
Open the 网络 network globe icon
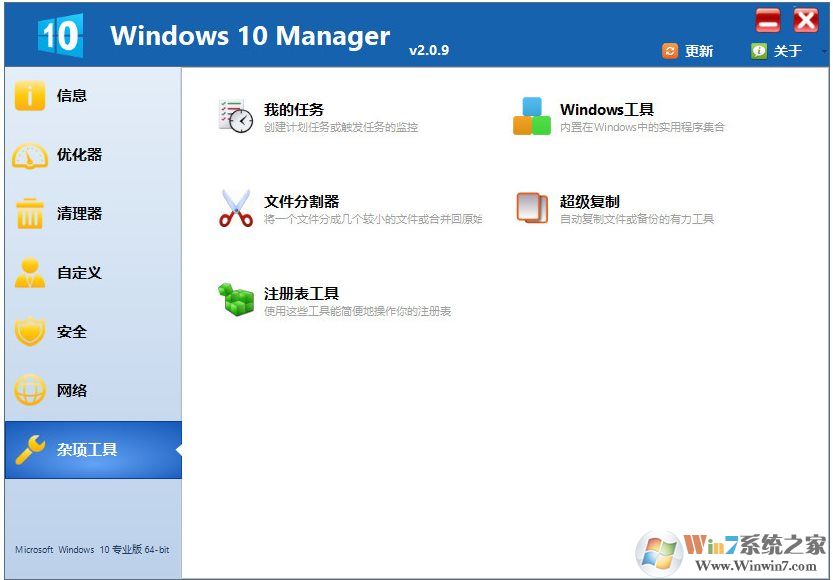point(30,390)
